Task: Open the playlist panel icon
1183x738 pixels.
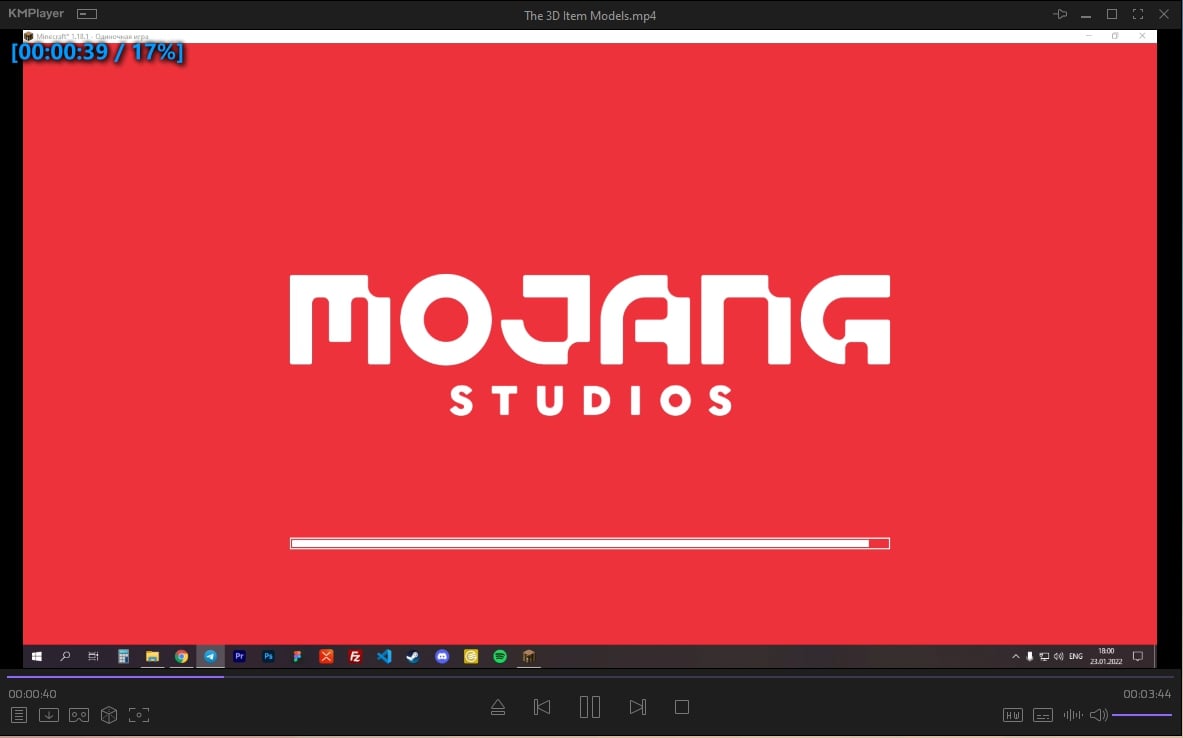Action: point(19,715)
